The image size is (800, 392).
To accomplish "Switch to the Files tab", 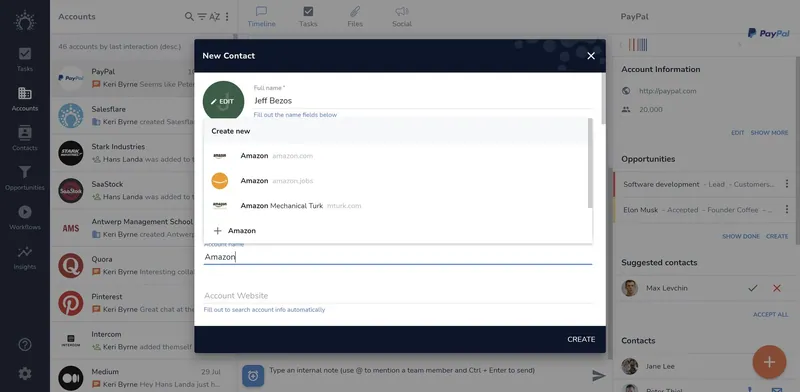I will [x=355, y=17].
